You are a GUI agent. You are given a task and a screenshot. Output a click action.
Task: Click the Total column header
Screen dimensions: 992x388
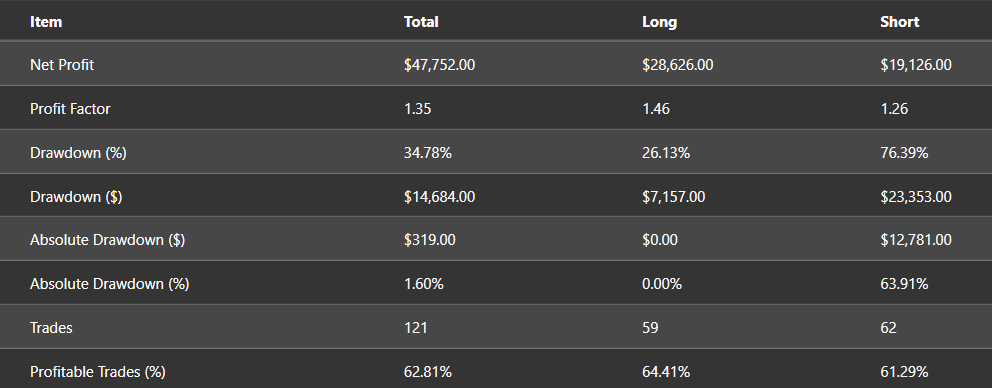[x=421, y=22]
